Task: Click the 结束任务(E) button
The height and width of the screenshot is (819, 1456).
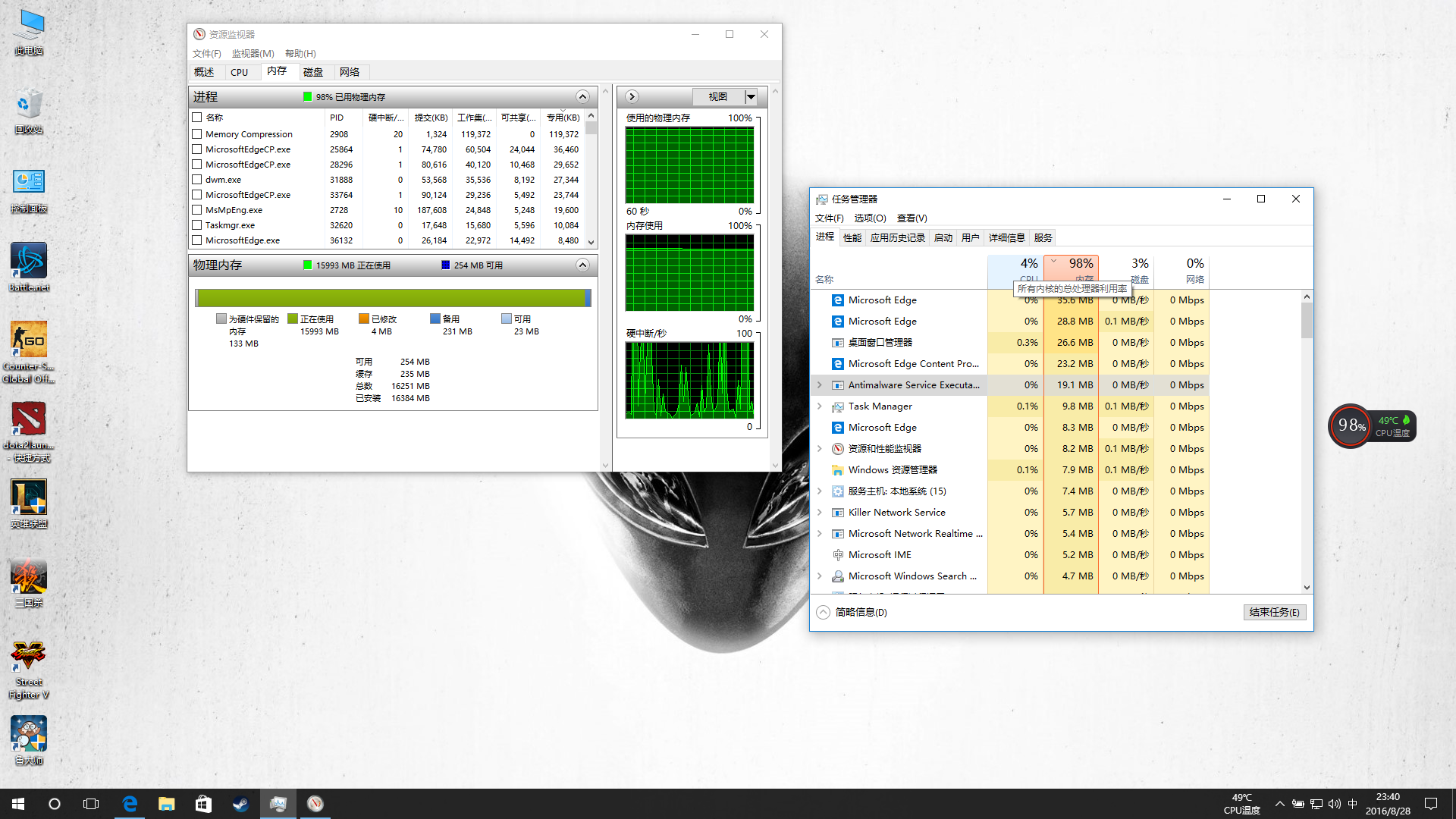Action: click(x=1274, y=612)
